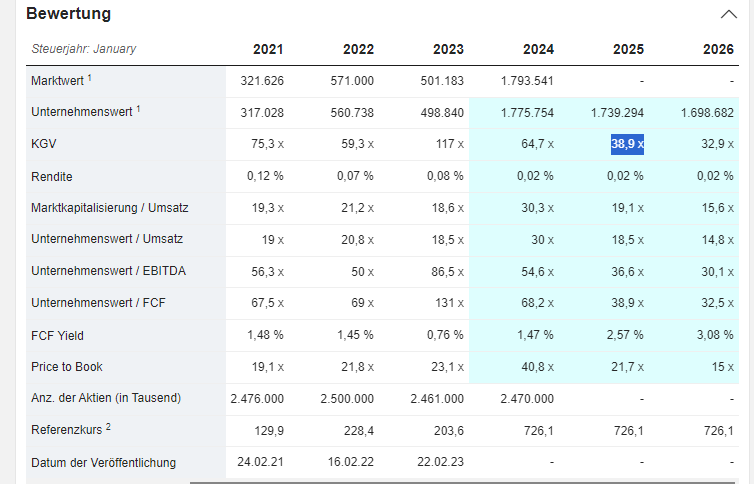The height and width of the screenshot is (484, 754).
Task: Click footnote 1 next to Marktwert
Action: pos(89,77)
